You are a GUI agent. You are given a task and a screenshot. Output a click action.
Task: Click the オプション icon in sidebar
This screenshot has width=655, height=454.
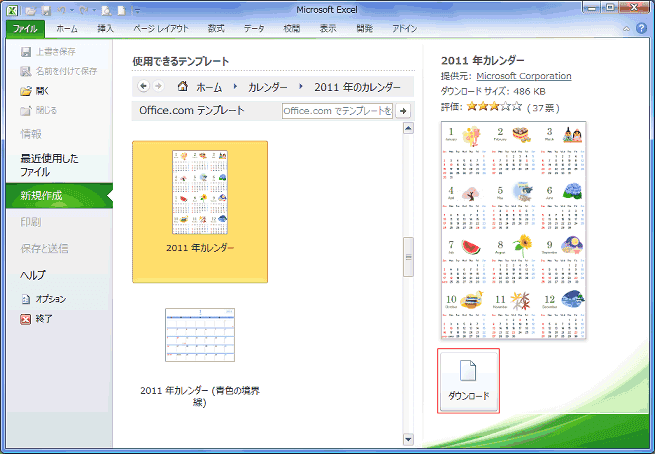[x=26, y=299]
